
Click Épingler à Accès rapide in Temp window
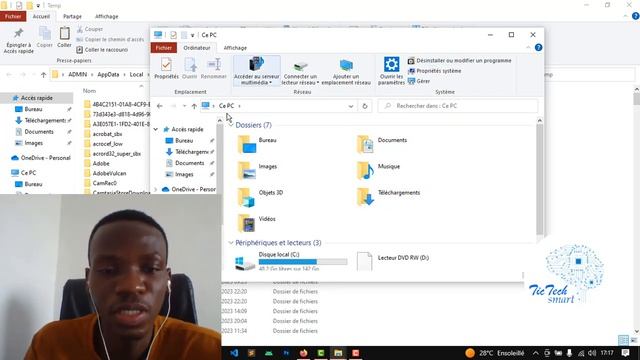[18, 41]
